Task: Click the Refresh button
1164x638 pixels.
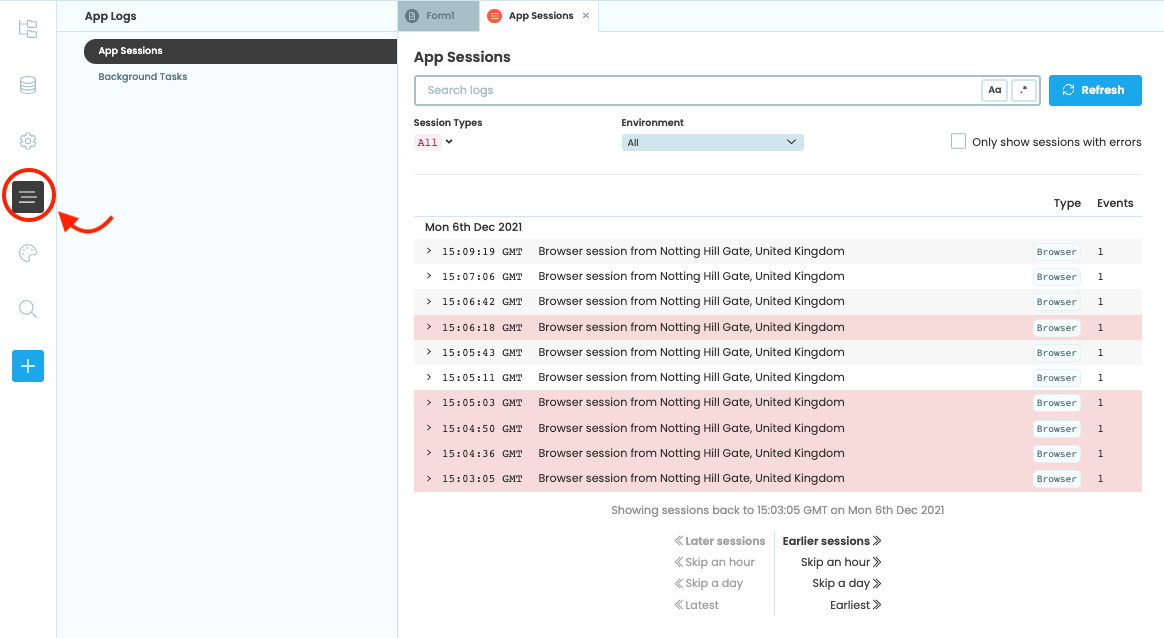Action: (x=1095, y=90)
